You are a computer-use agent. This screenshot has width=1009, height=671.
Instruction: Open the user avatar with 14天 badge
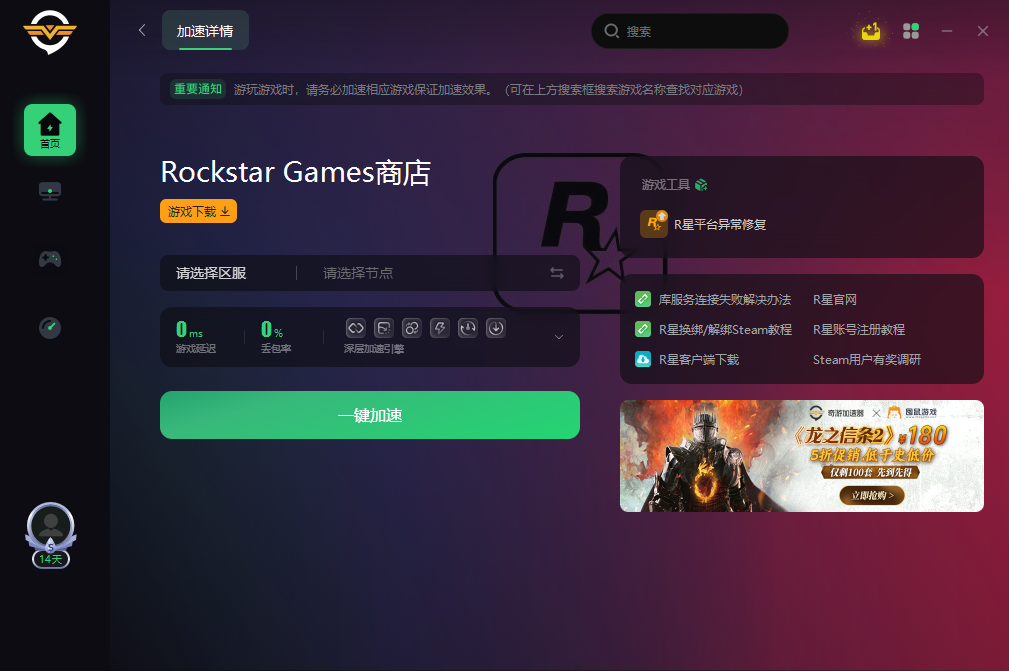click(51, 535)
